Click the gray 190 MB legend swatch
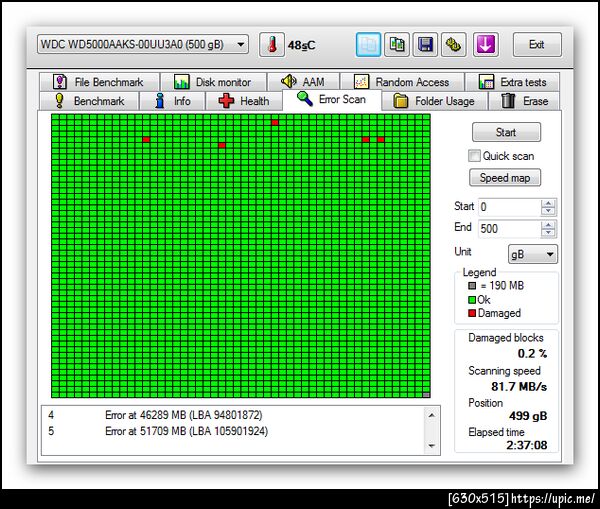Viewport: 600px width, 509px height. coord(472,286)
